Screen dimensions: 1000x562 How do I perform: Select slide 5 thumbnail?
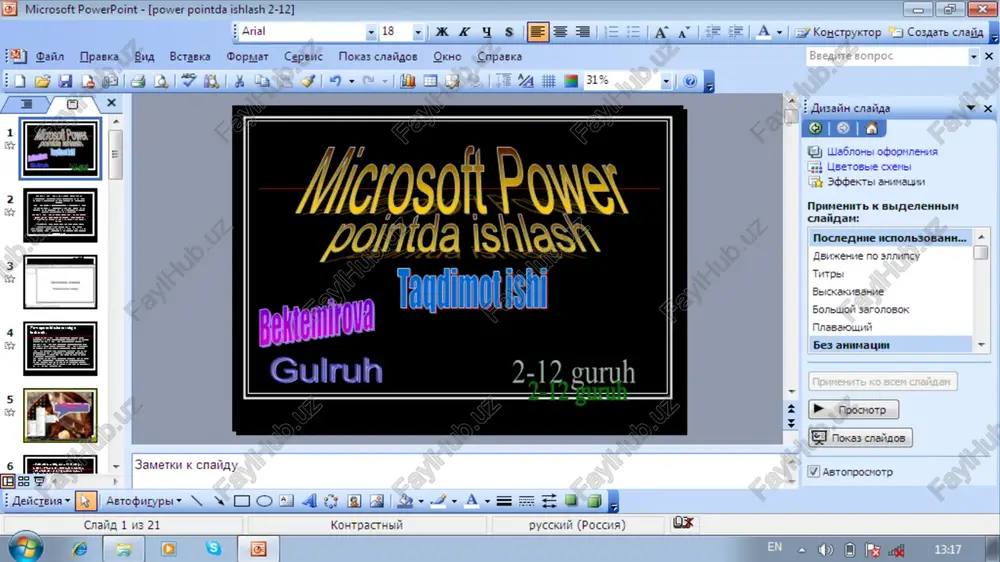(x=61, y=415)
